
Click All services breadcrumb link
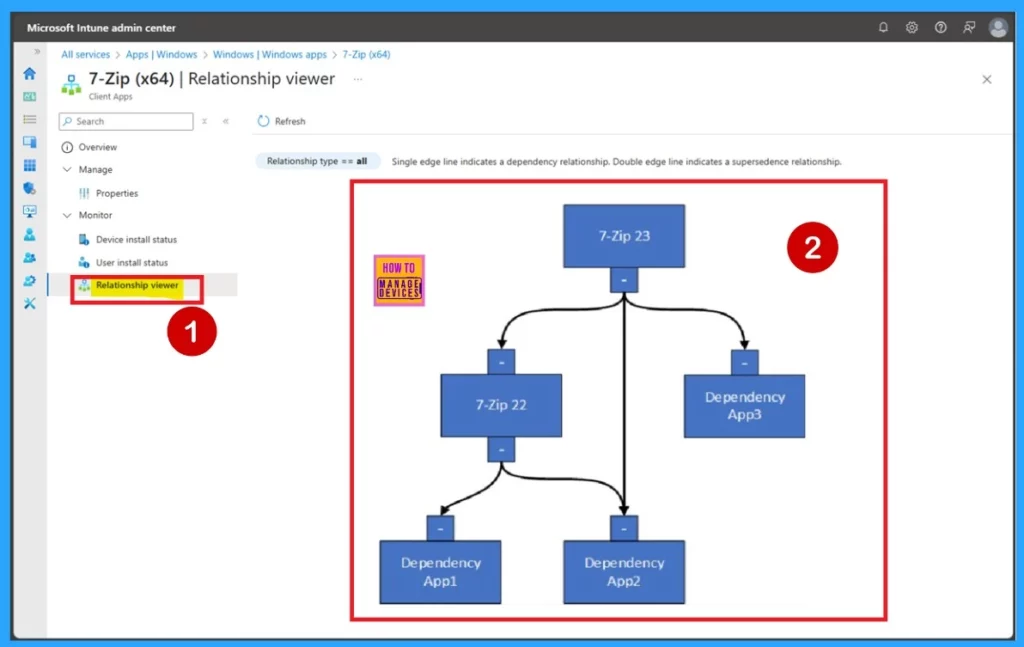(x=86, y=54)
